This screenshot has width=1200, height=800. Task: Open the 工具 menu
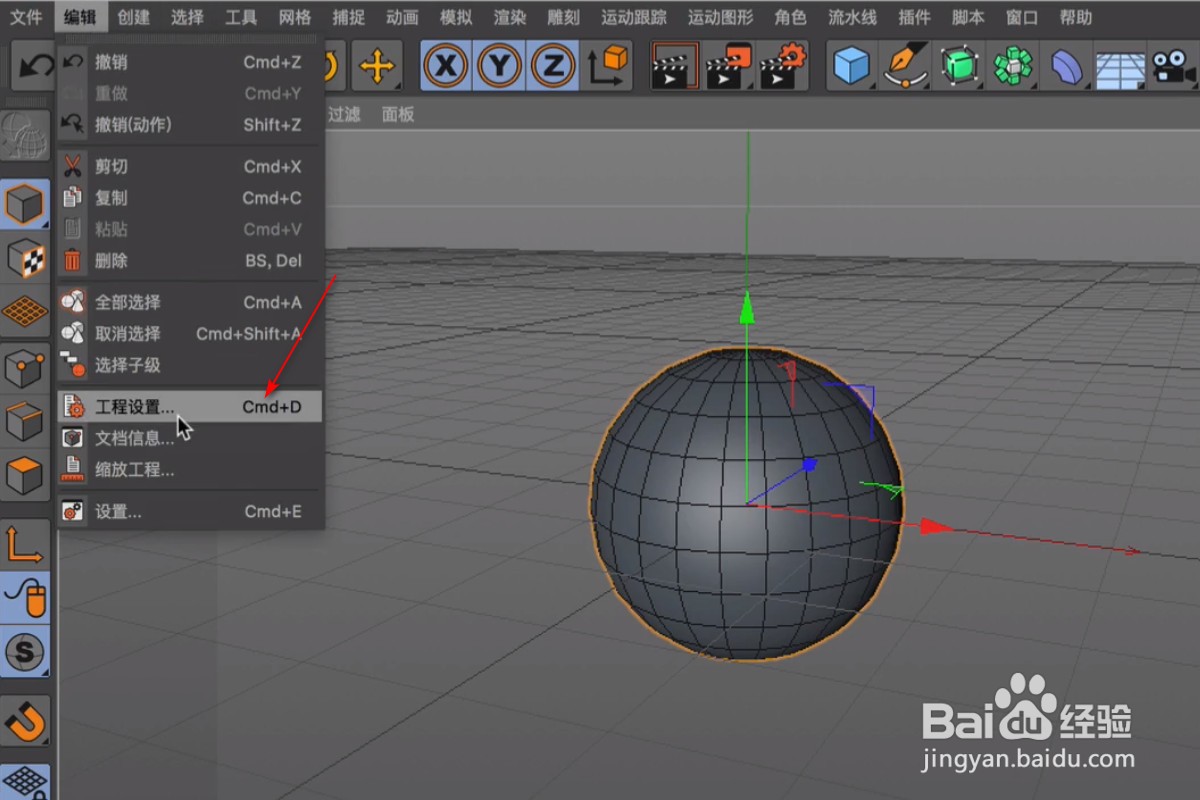[x=241, y=17]
